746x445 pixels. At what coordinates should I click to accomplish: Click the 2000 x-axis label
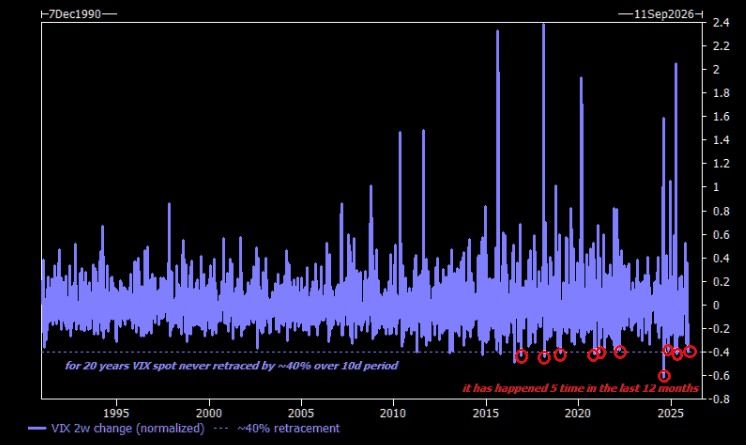click(209, 413)
